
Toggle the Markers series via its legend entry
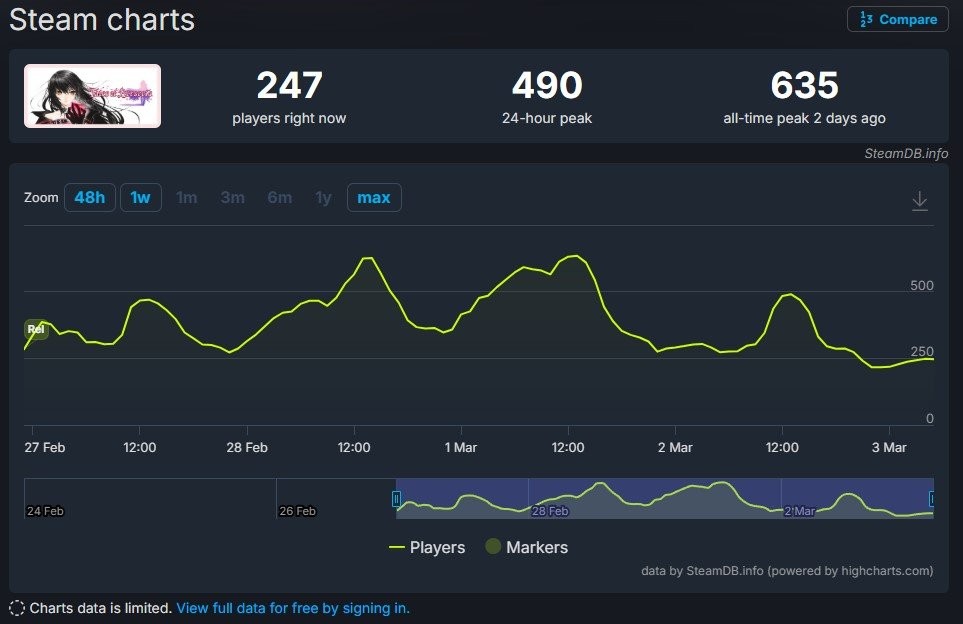tap(536, 547)
